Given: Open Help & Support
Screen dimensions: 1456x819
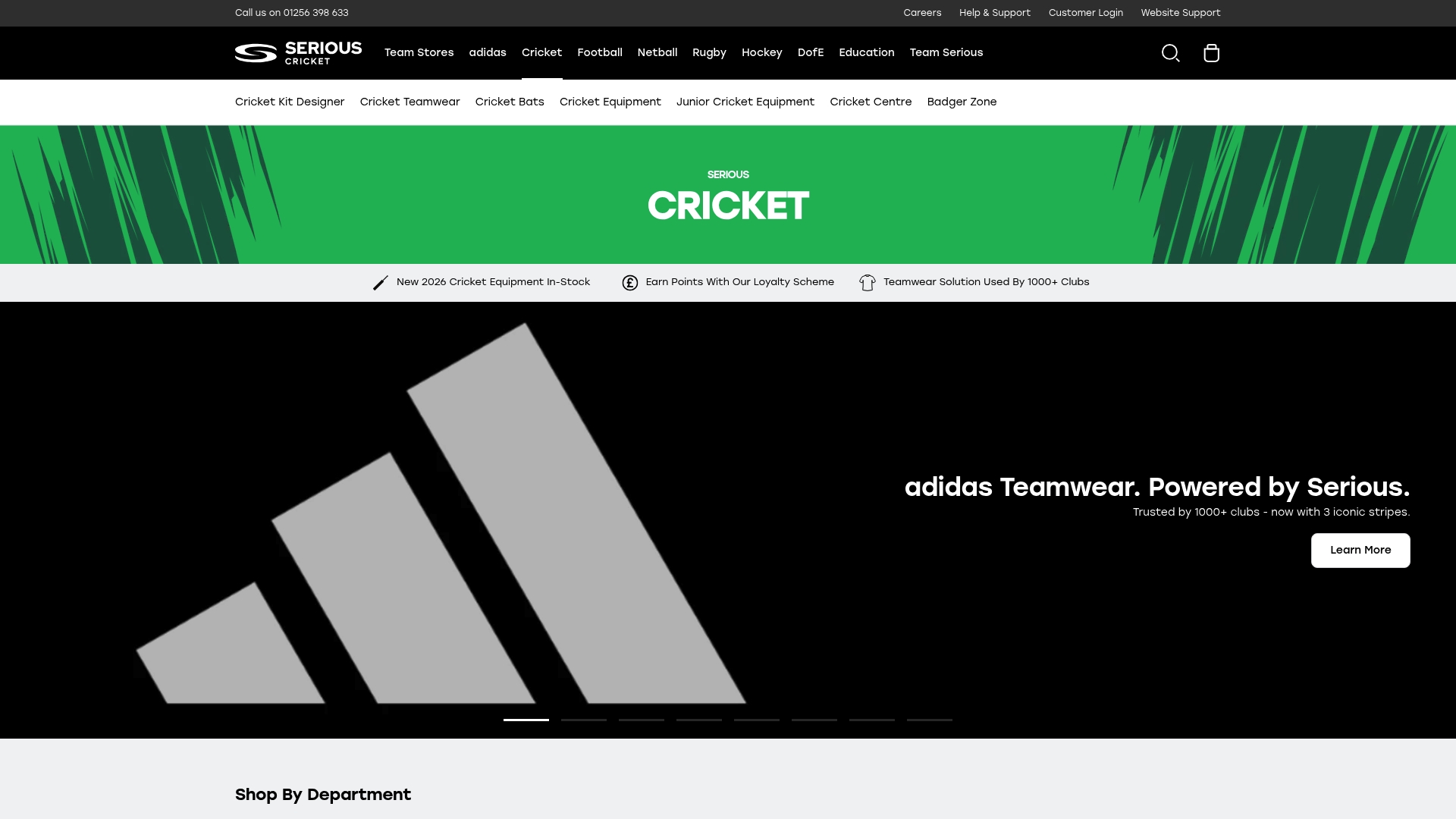Looking at the screenshot, I should (x=994, y=13).
